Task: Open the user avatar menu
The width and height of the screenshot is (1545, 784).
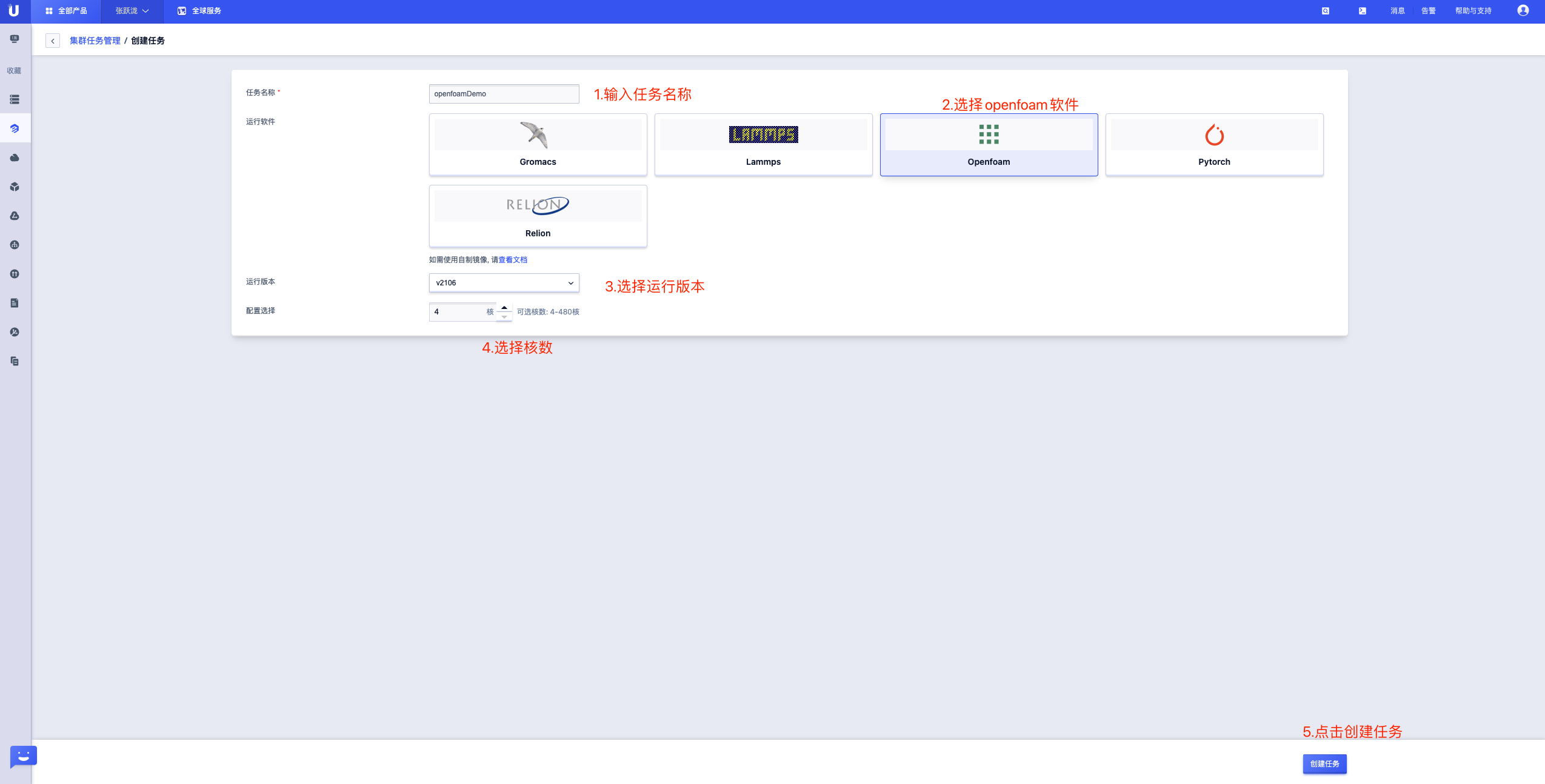Action: click(1523, 10)
